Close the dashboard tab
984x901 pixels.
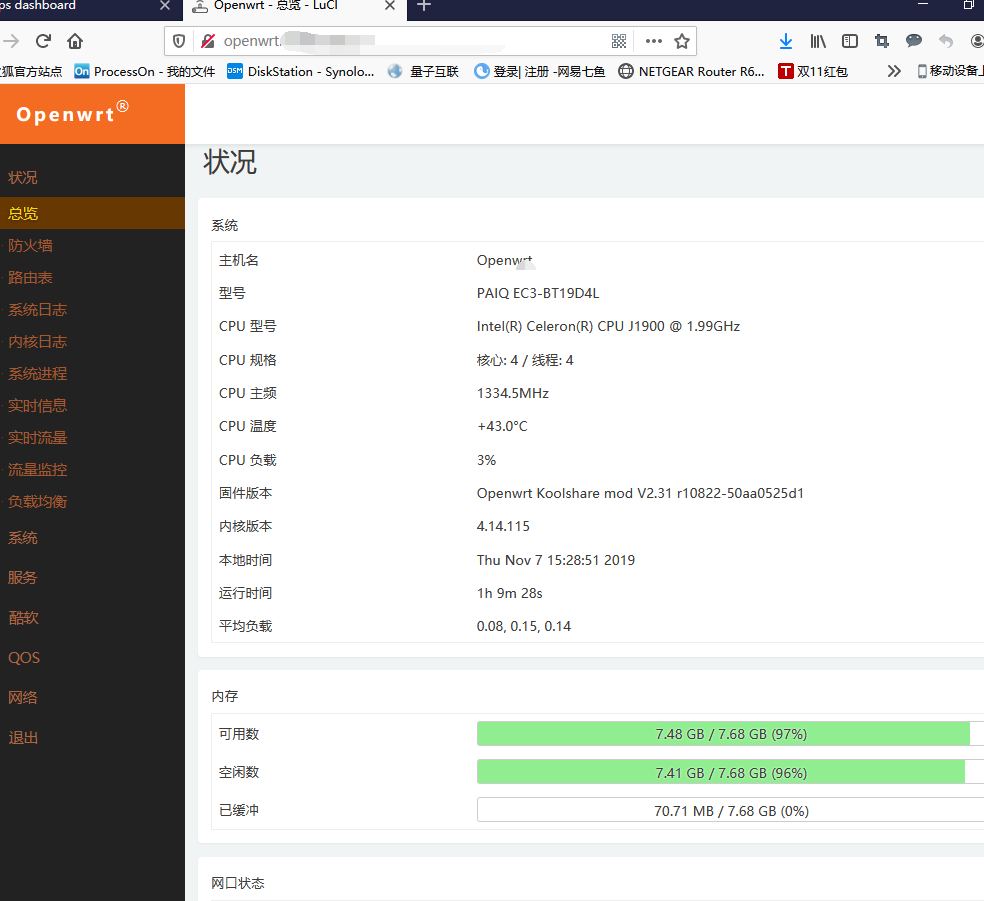point(165,6)
